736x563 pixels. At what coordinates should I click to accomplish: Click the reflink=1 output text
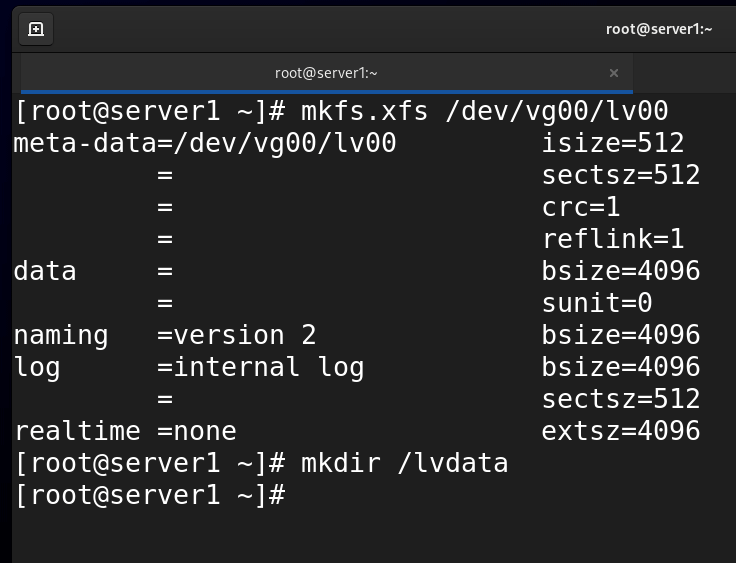[x=613, y=239]
